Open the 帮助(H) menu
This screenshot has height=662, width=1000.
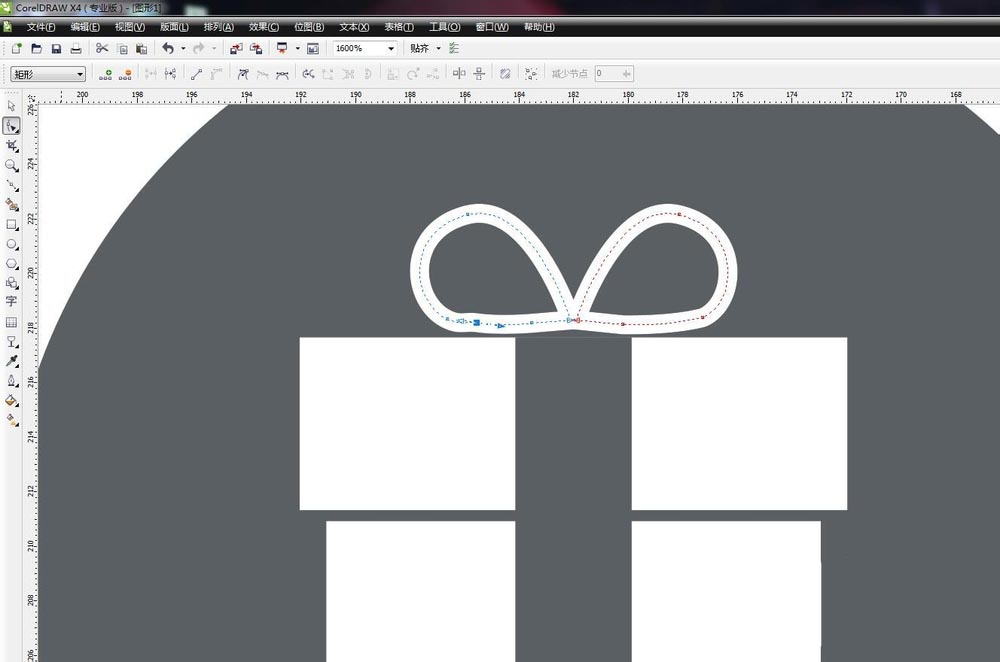pos(539,27)
